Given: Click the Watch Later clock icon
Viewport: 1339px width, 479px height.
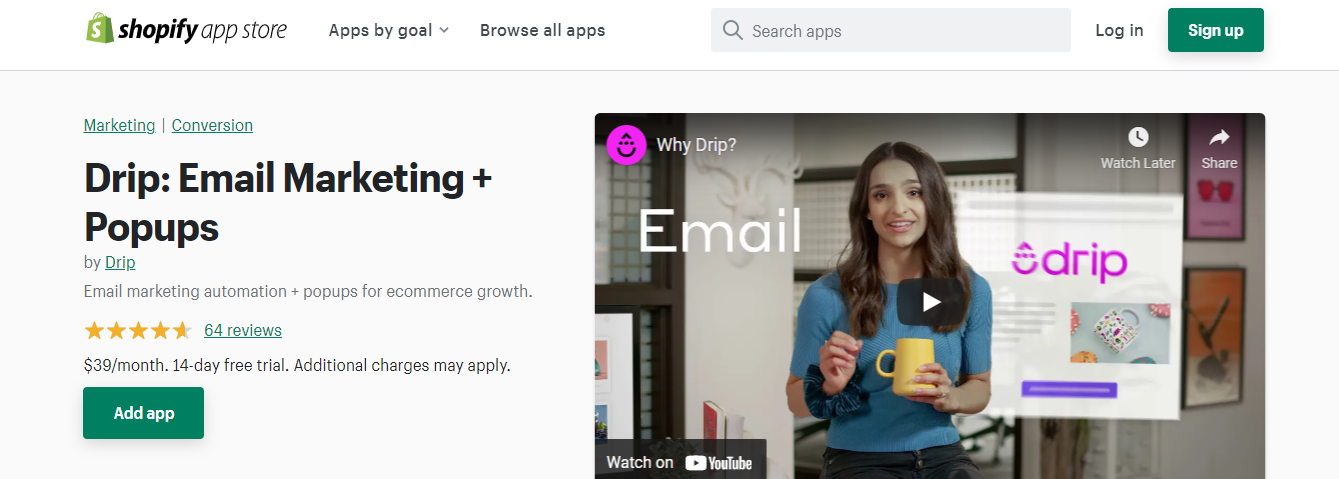Looking at the screenshot, I should click(x=1138, y=137).
